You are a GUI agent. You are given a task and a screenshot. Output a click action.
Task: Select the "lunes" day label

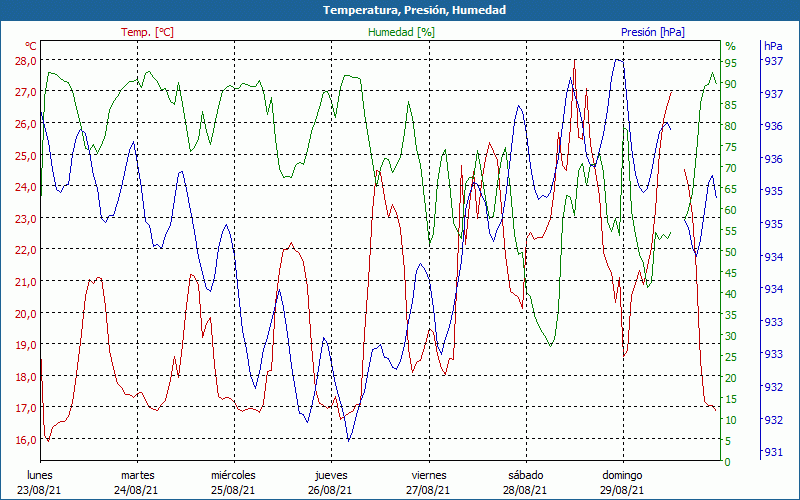[x=40, y=476]
